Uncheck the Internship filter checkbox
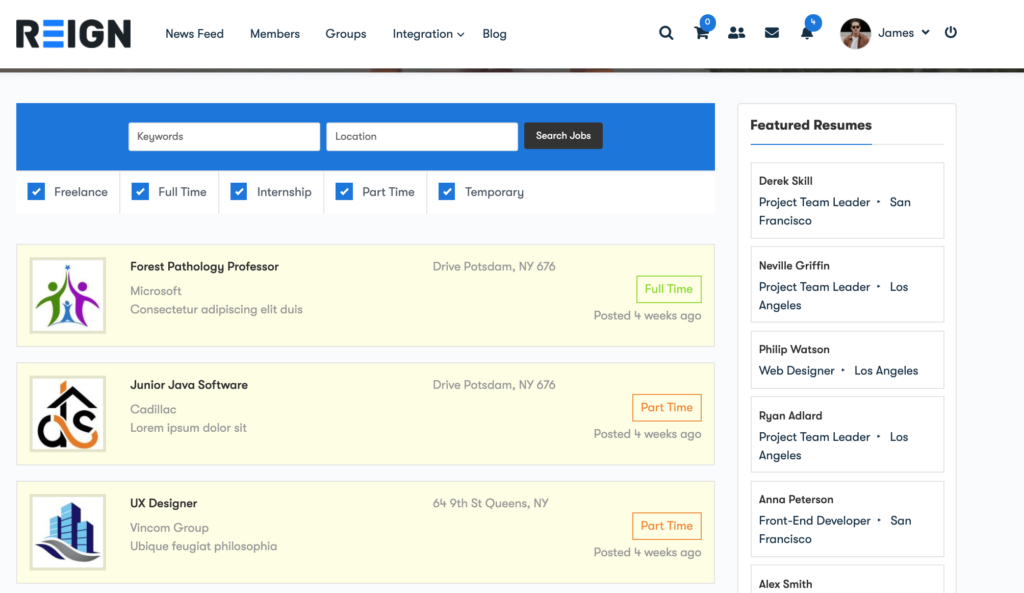 tap(239, 191)
